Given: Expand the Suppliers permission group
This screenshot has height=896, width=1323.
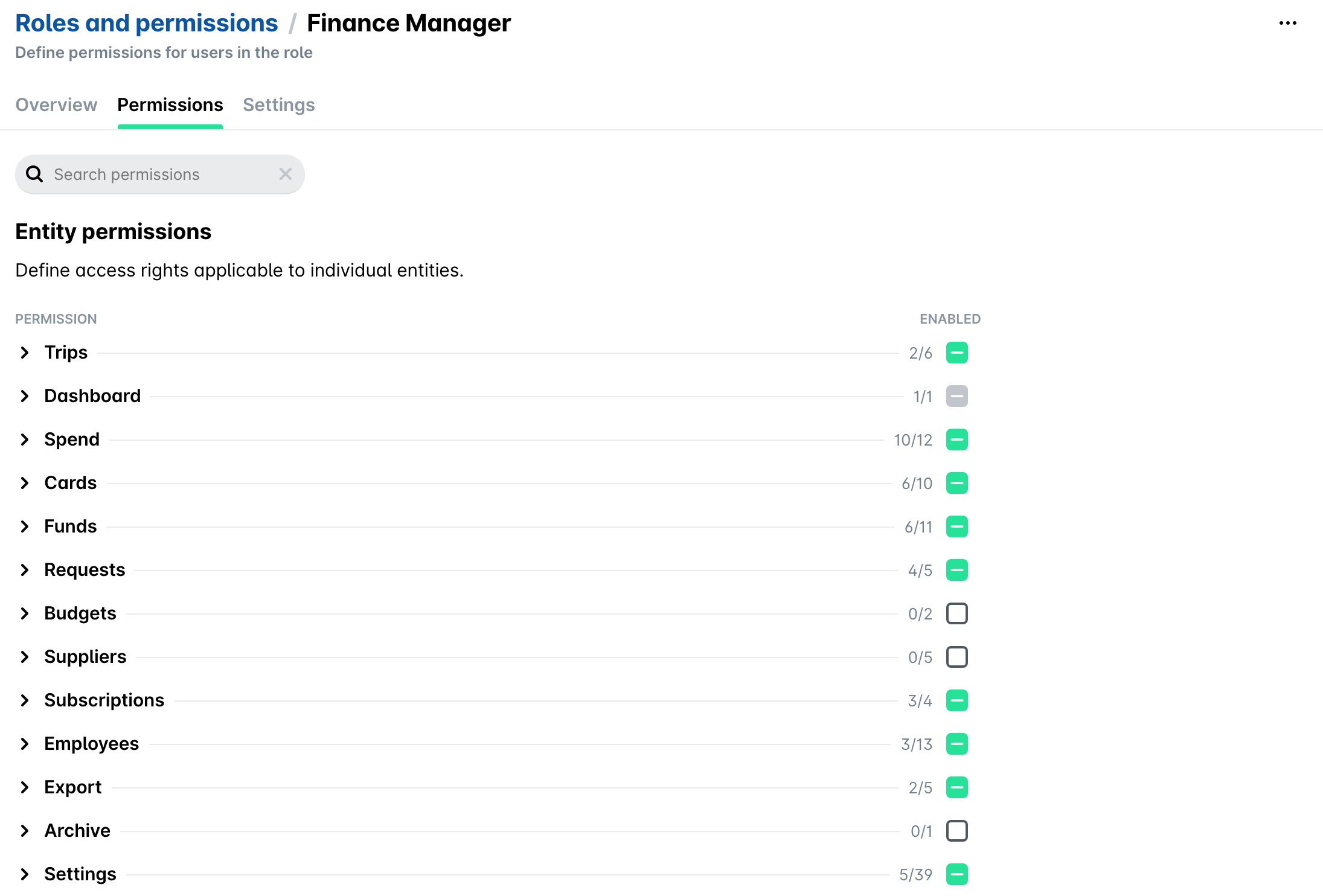Looking at the screenshot, I should (x=24, y=657).
